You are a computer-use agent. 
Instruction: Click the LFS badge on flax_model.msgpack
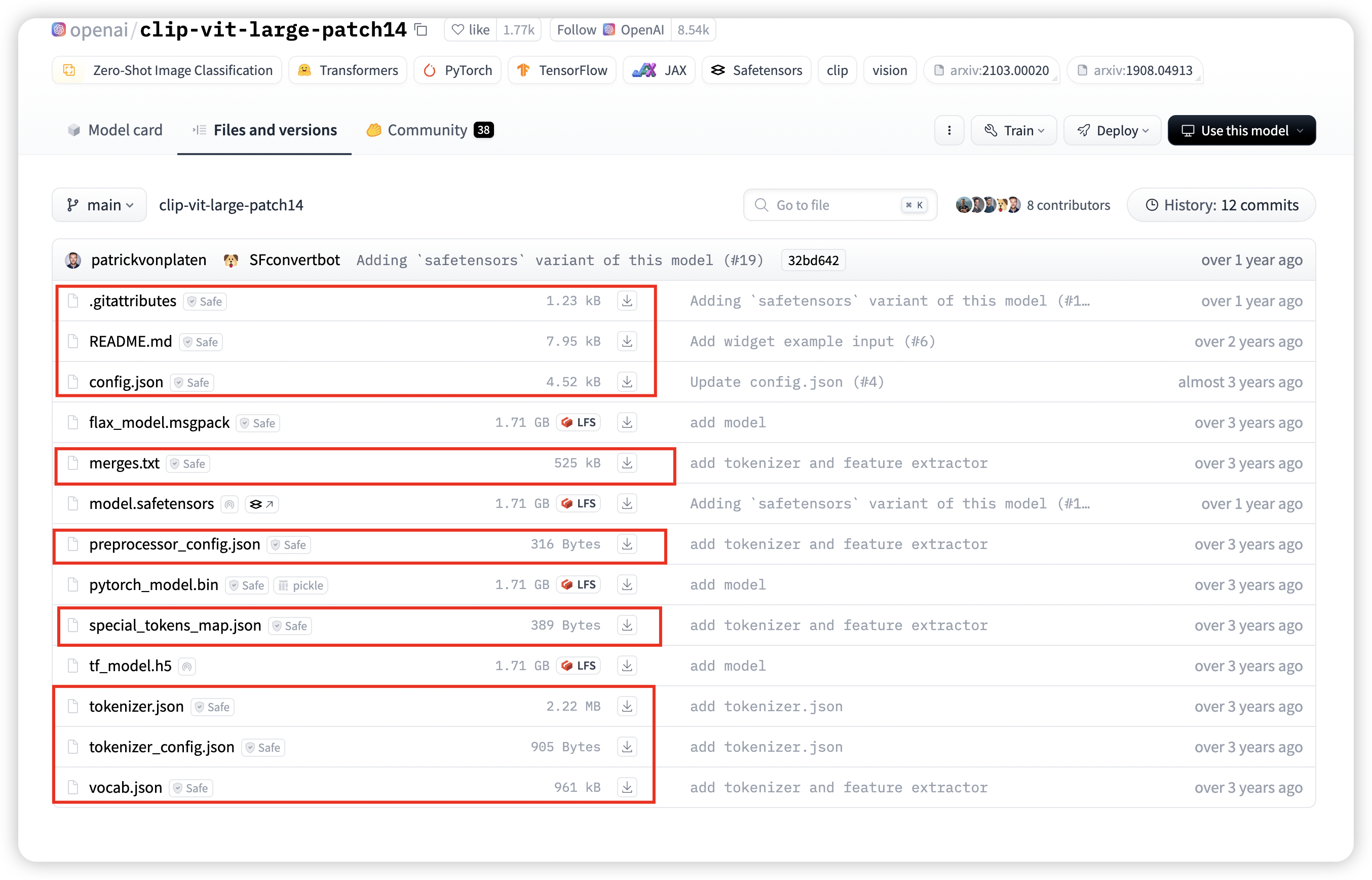[x=578, y=422]
